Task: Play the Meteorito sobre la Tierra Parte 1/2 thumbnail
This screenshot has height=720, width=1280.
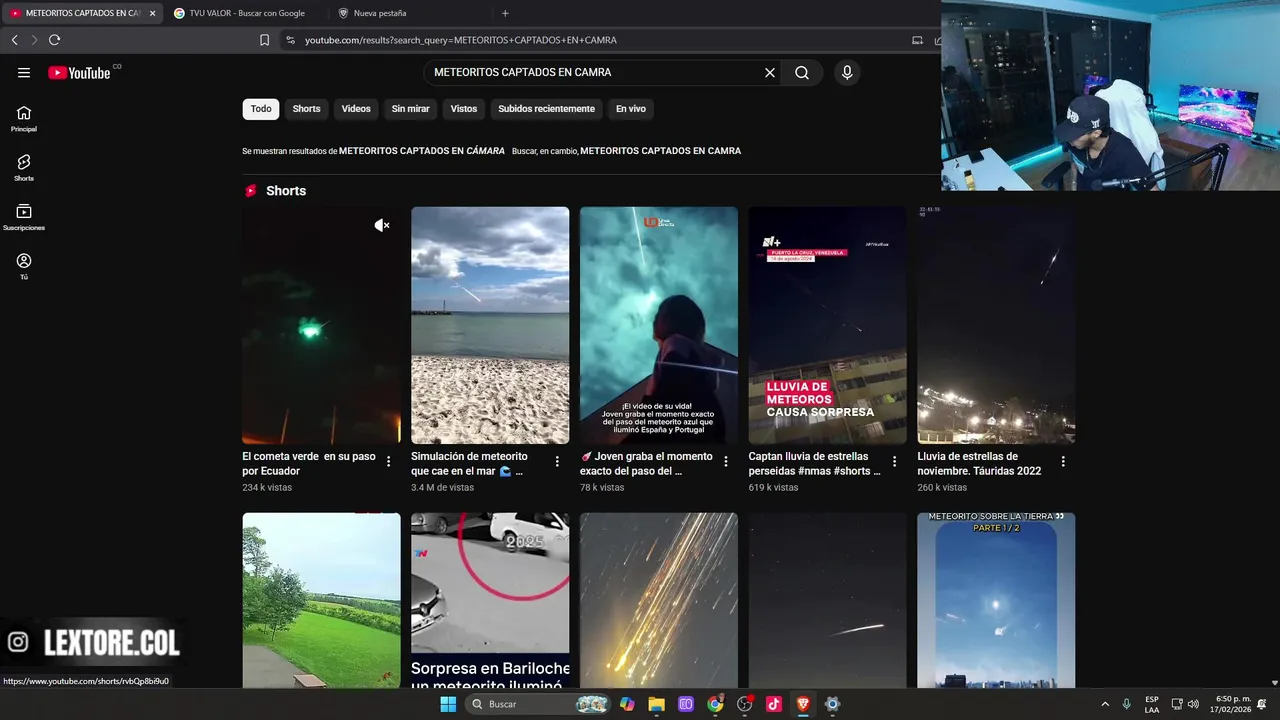Action: coord(996,600)
